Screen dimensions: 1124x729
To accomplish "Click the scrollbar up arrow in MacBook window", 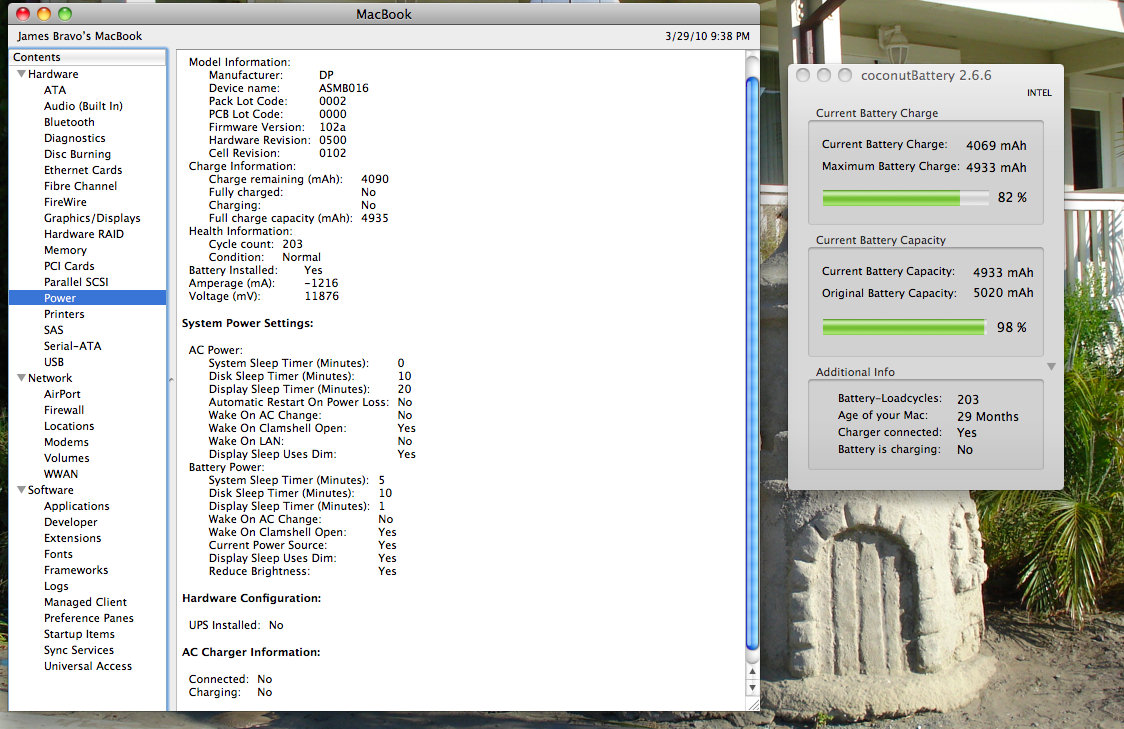I will pyautogui.click(x=752, y=672).
